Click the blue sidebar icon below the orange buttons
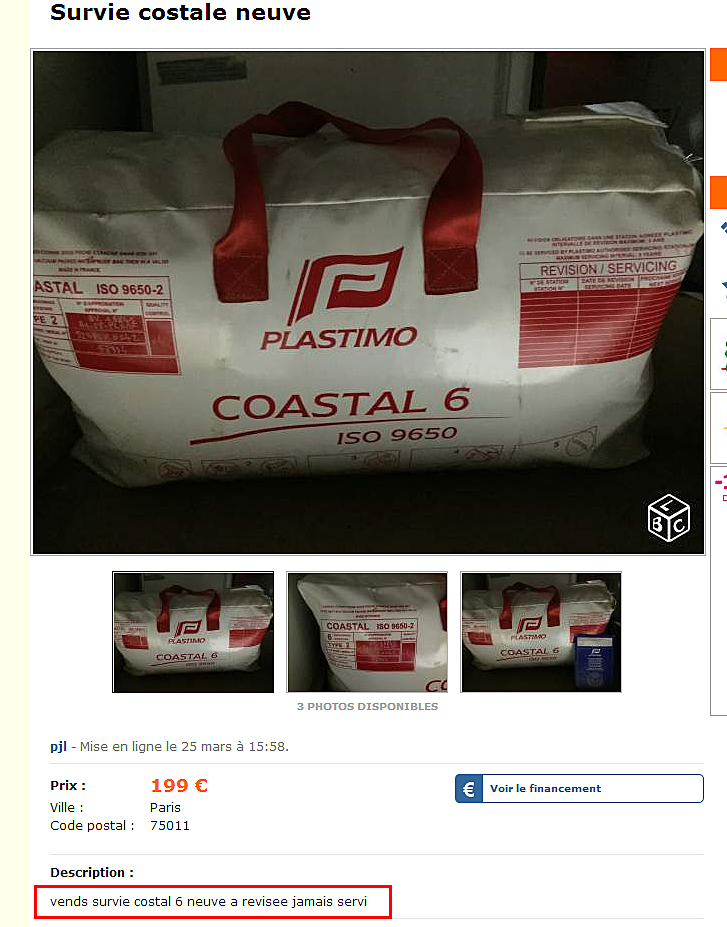Screen dimensions: 727x927 click(x=723, y=227)
